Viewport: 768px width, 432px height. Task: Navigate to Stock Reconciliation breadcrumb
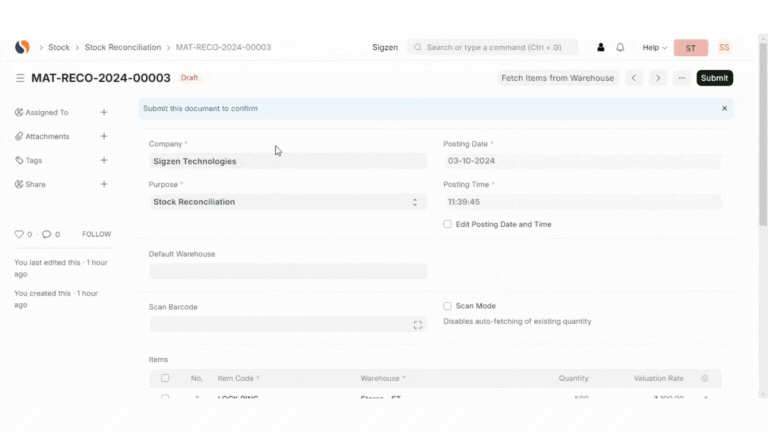tap(122, 47)
